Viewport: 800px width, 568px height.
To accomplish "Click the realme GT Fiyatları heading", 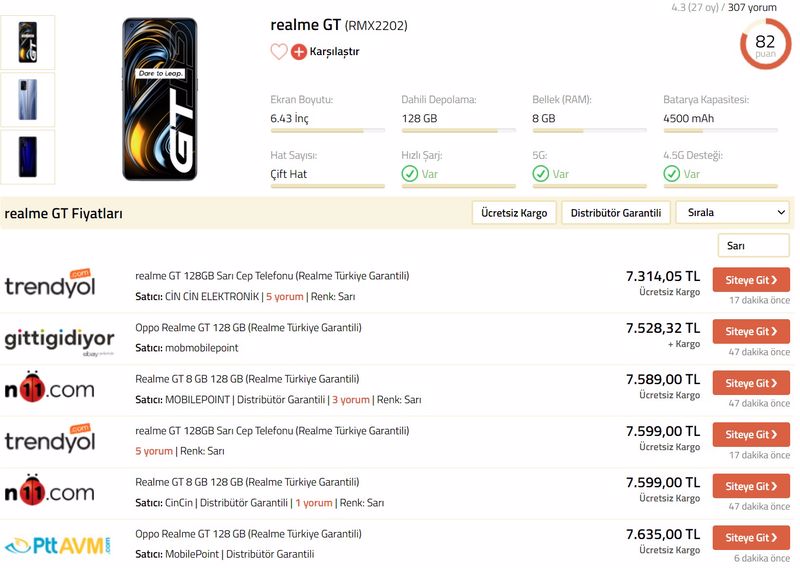I will pyautogui.click(x=63, y=213).
